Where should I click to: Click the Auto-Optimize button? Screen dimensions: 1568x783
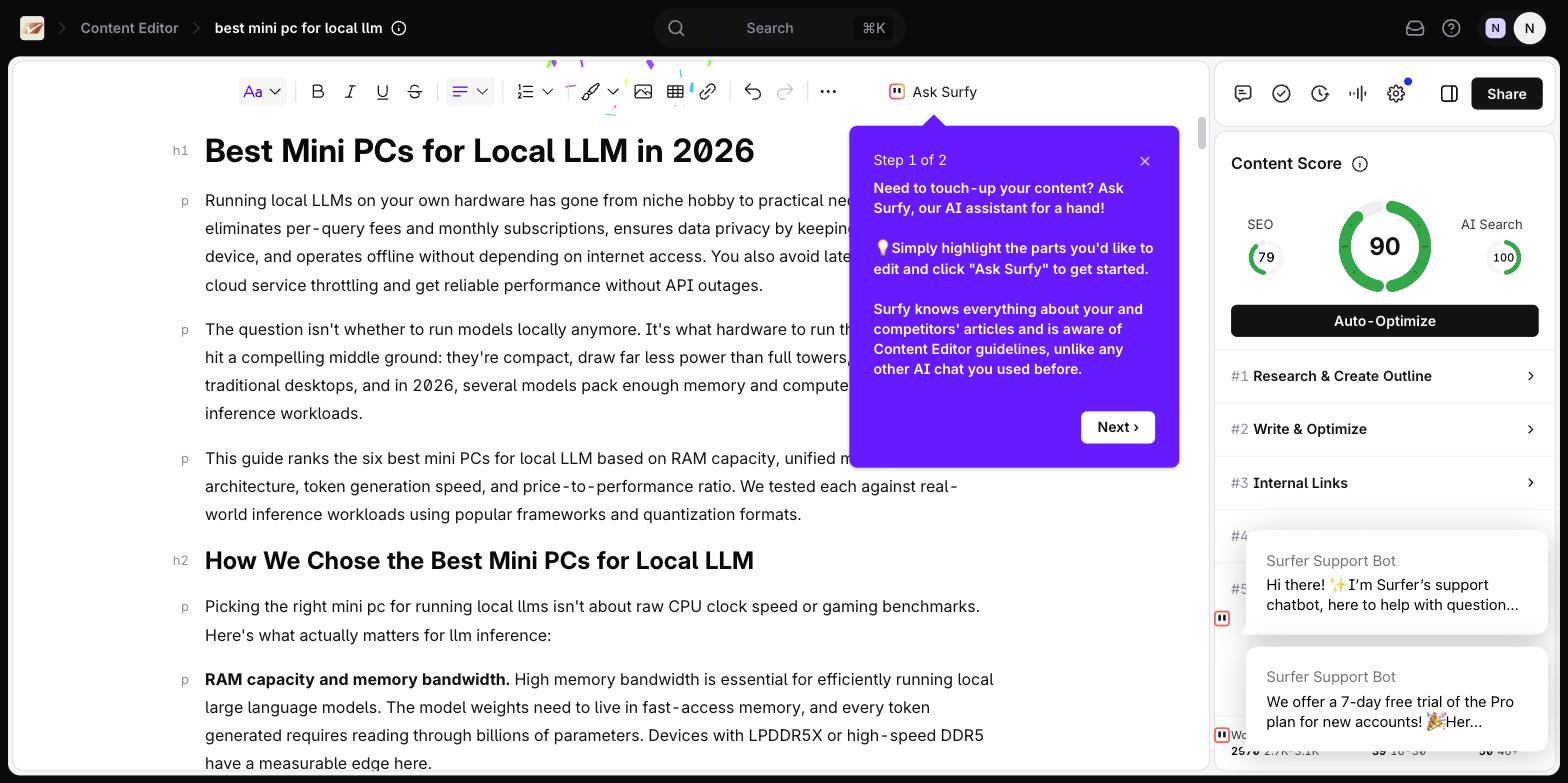1384,321
